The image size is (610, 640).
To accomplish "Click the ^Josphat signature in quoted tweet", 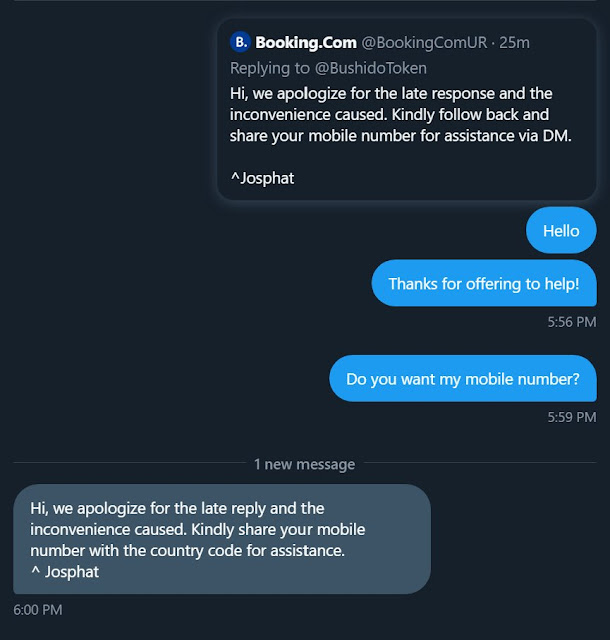I will pyautogui.click(x=262, y=179).
